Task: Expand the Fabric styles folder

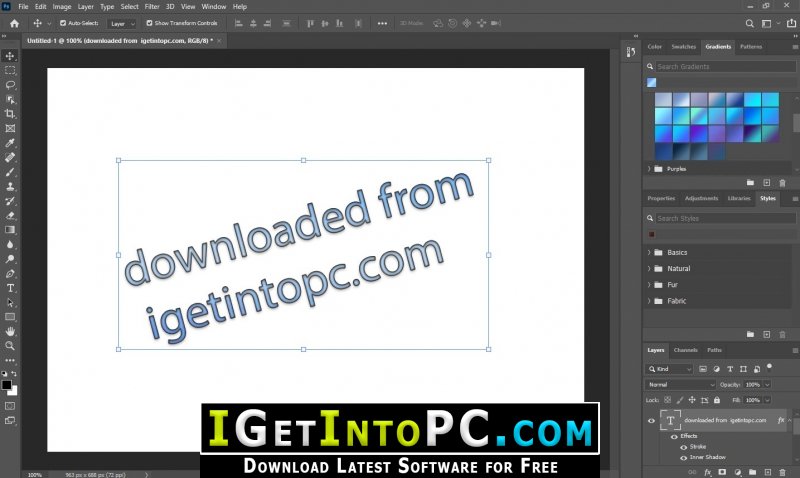Action: pos(649,301)
